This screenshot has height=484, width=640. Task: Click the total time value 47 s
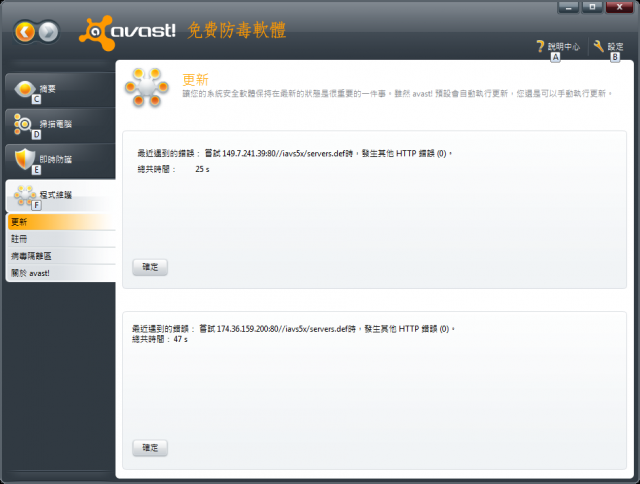pos(181,339)
